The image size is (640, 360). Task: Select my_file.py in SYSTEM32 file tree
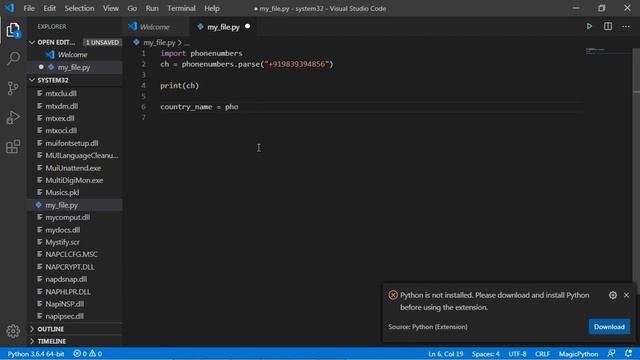coord(75,205)
